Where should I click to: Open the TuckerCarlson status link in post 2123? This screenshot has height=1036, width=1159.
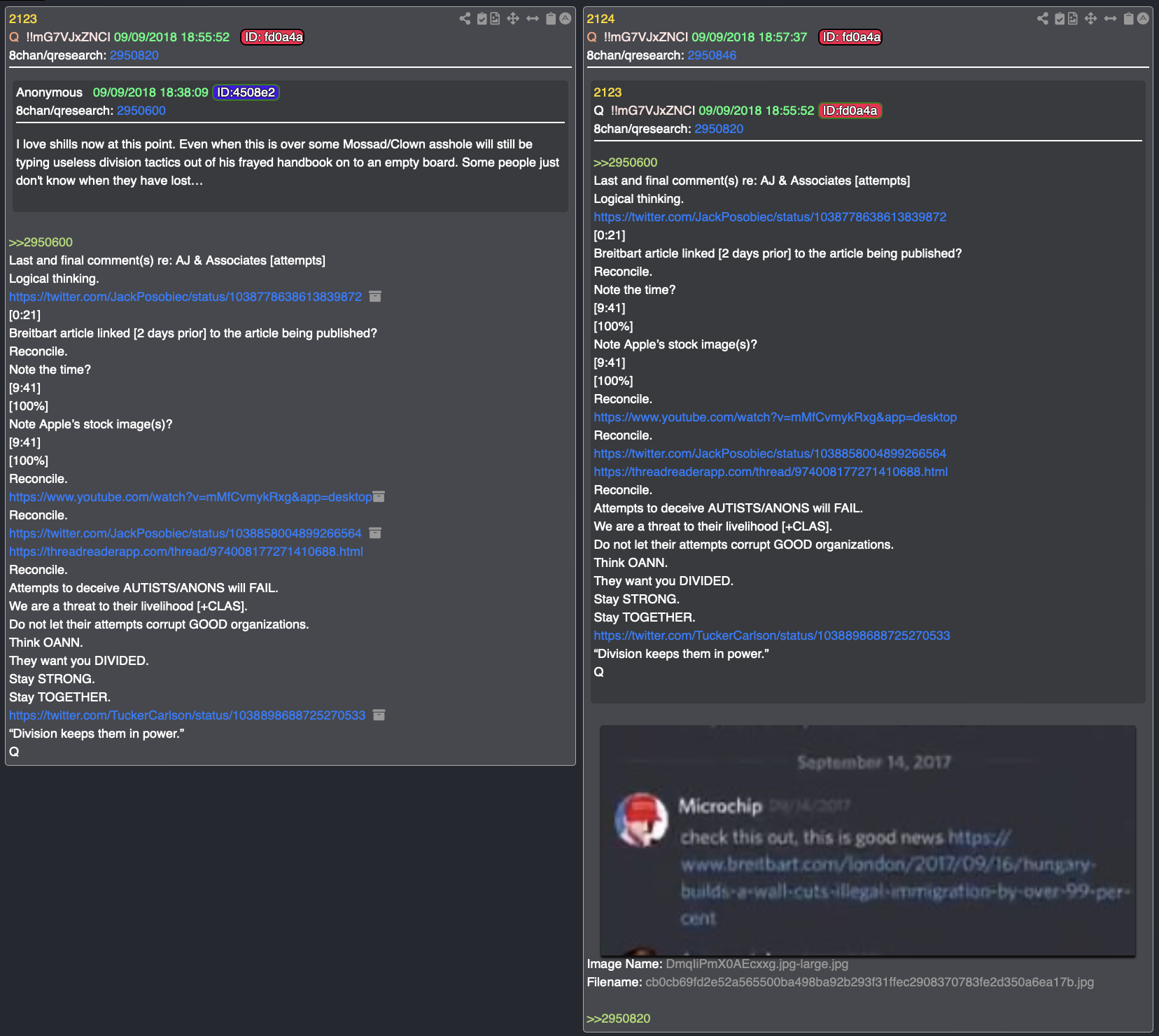click(187, 715)
